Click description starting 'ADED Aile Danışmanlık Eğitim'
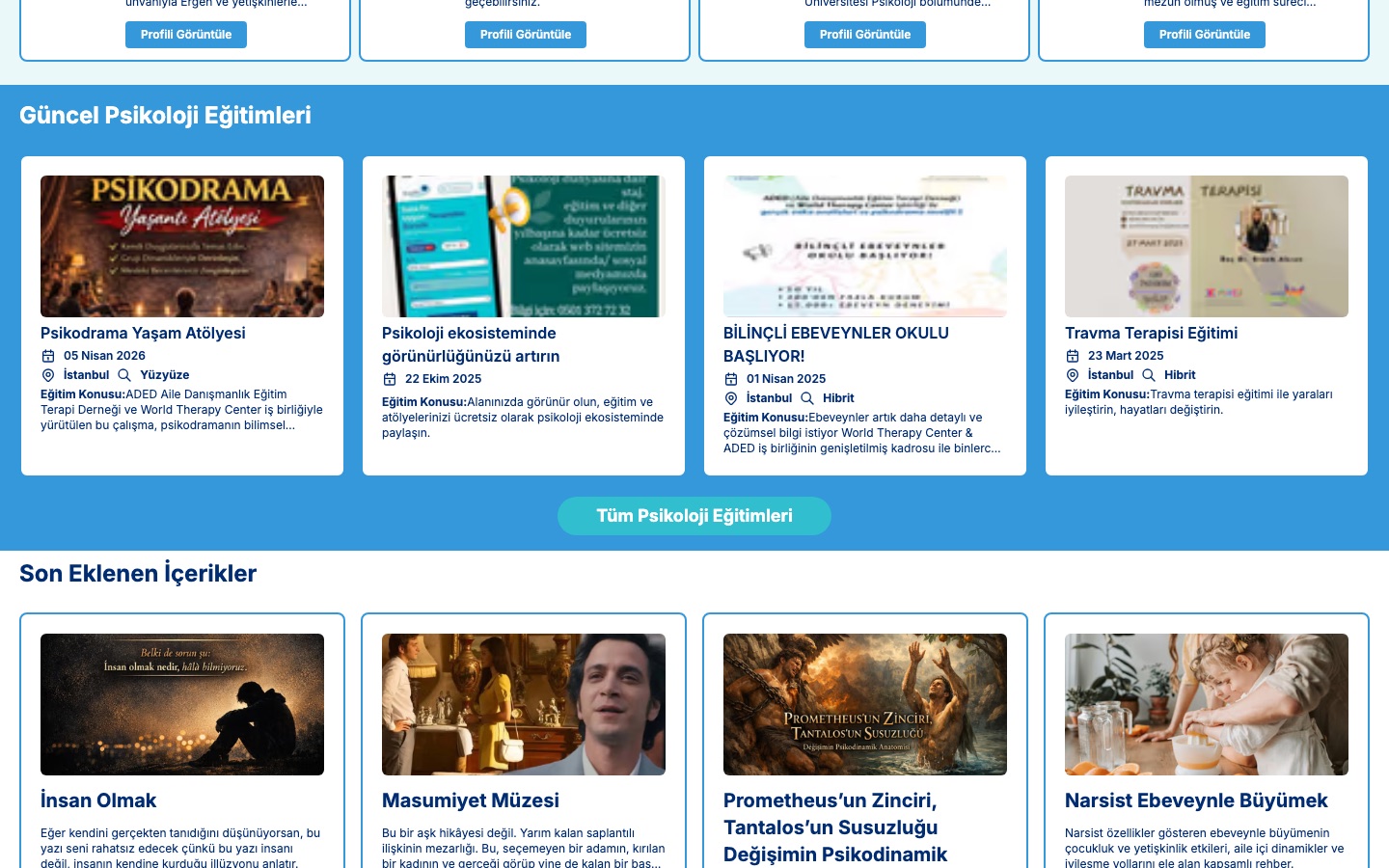 point(181,410)
